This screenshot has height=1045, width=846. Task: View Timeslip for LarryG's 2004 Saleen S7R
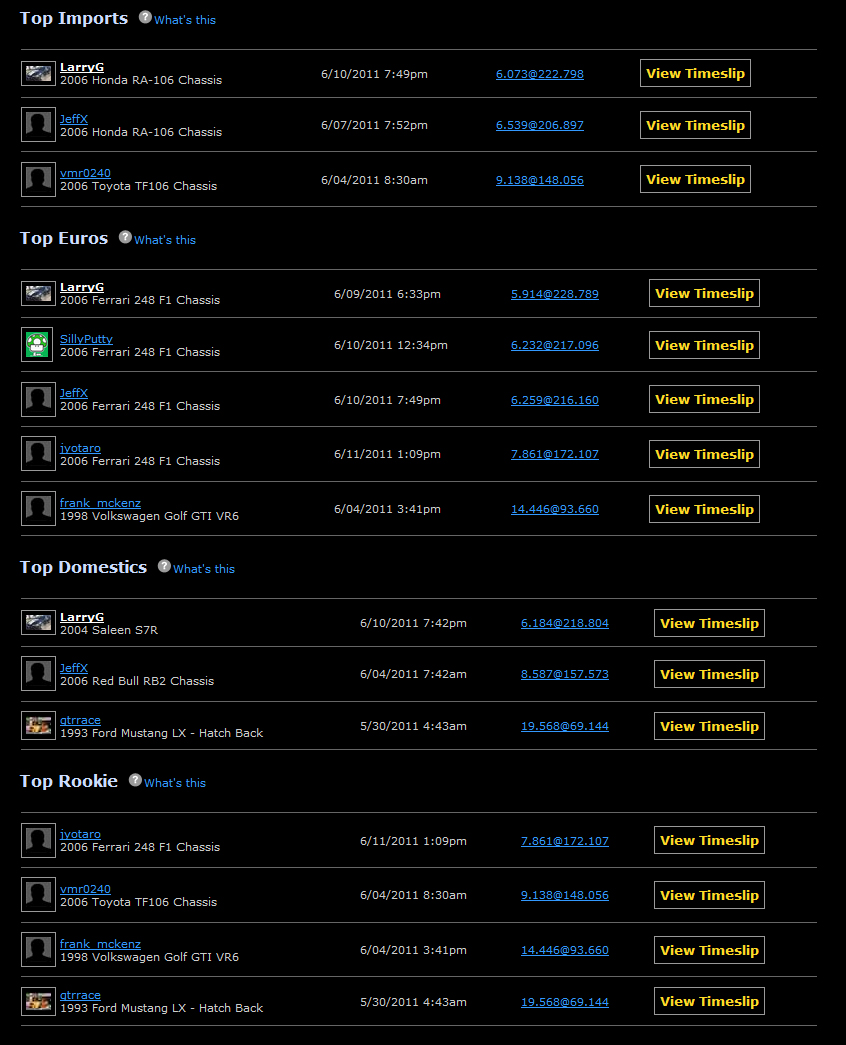click(x=709, y=623)
